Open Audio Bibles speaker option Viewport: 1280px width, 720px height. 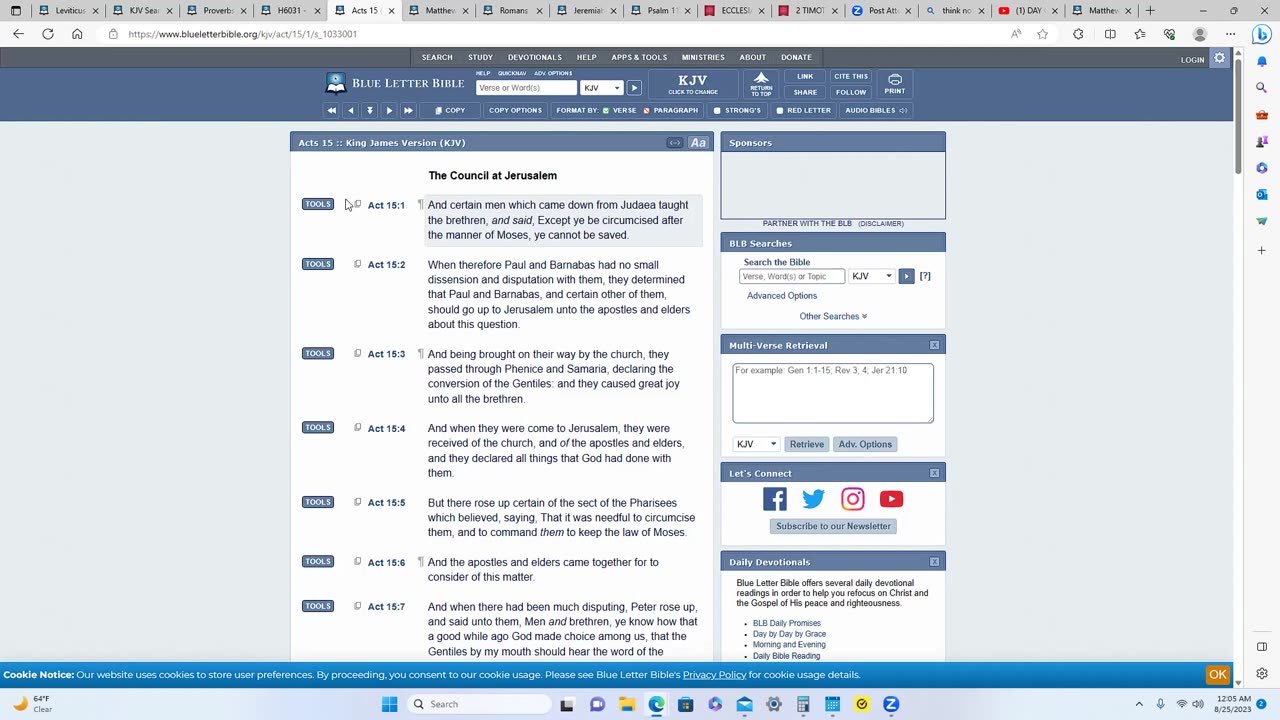point(876,110)
